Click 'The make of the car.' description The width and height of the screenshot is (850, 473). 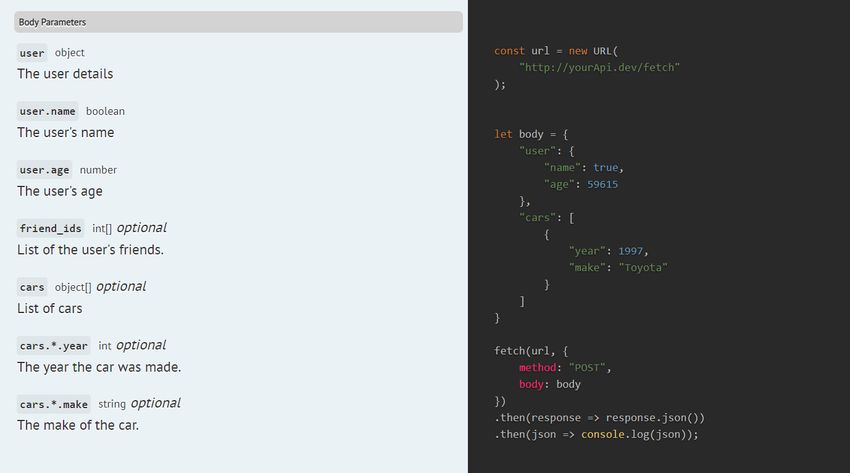point(78,425)
